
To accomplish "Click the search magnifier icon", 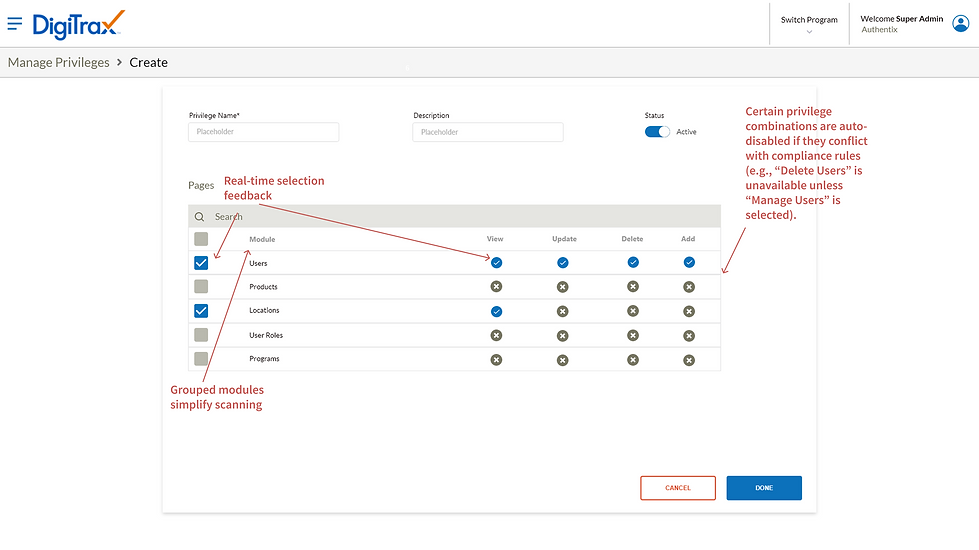I will click(x=200, y=217).
